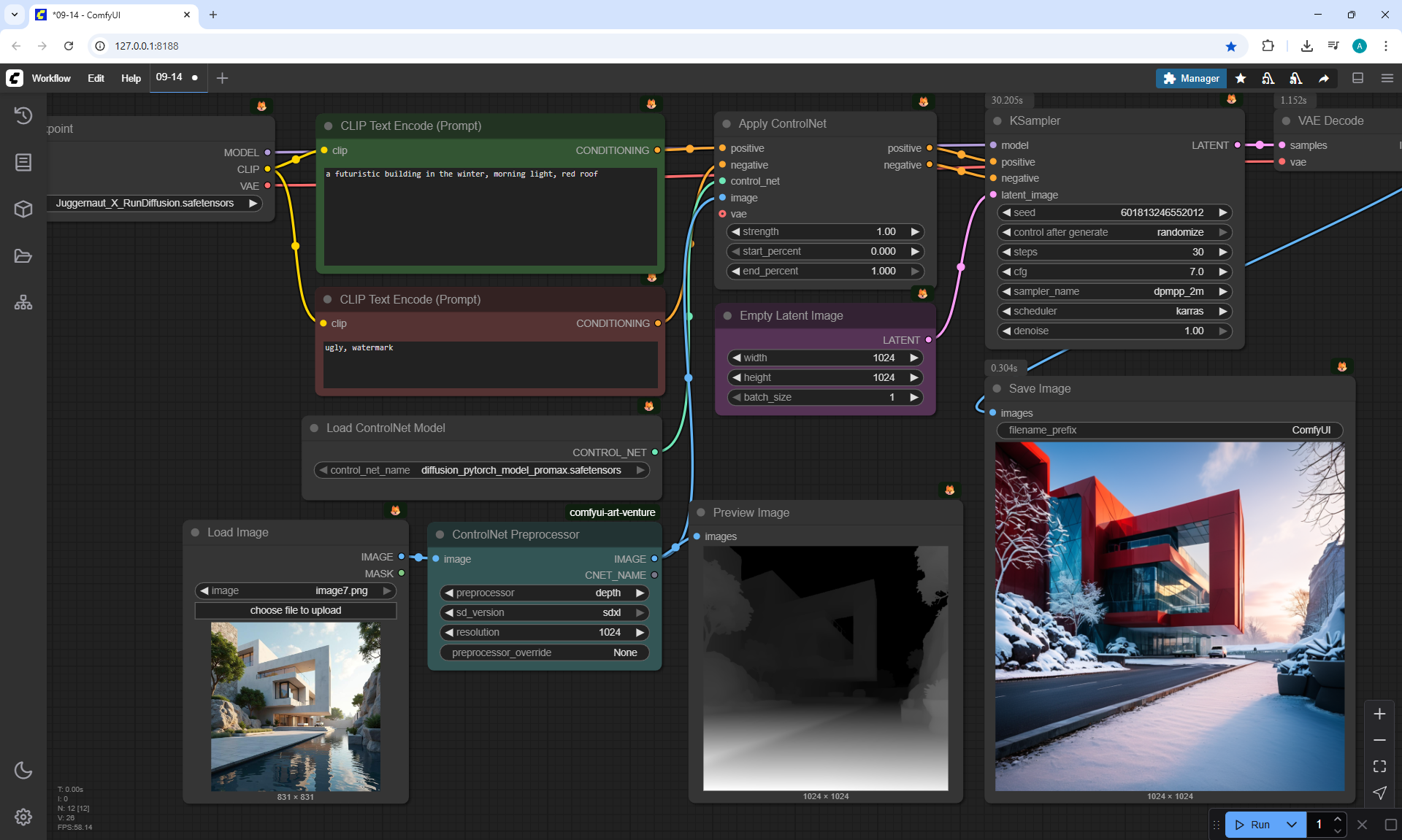
Task: Open the node library sidebar icon
Action: coord(23,162)
